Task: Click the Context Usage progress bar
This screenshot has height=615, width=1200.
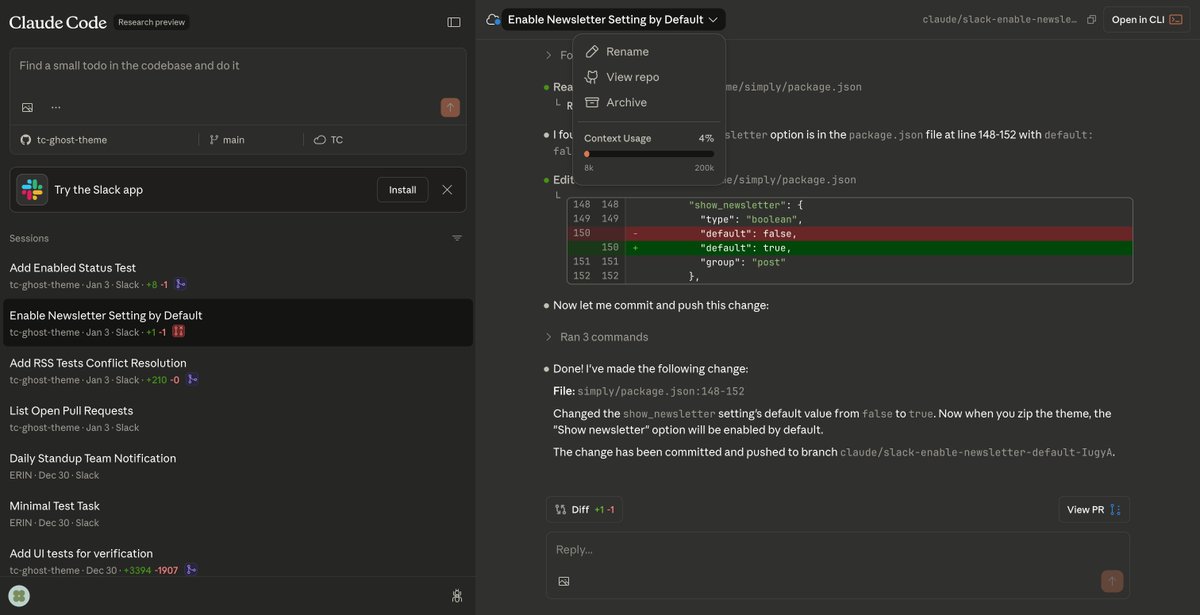Action: [x=648, y=153]
